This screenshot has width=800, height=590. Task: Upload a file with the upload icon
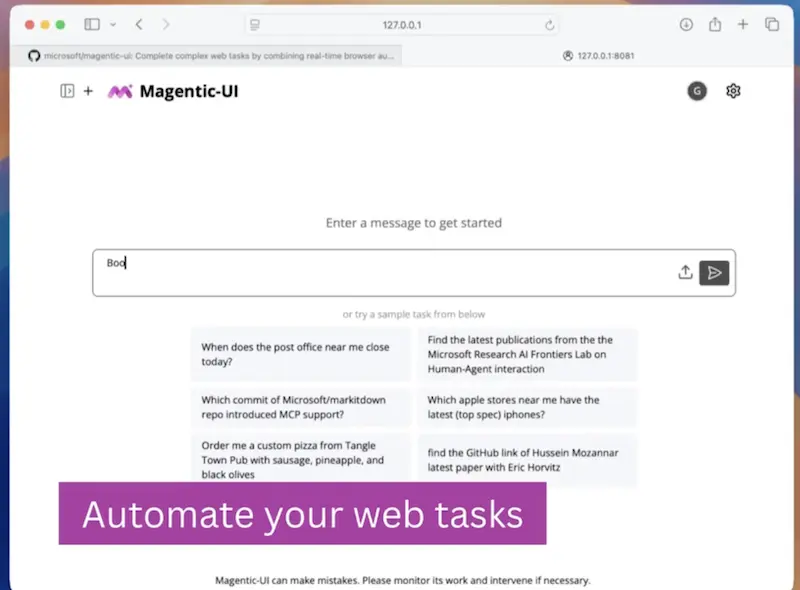[x=685, y=273]
